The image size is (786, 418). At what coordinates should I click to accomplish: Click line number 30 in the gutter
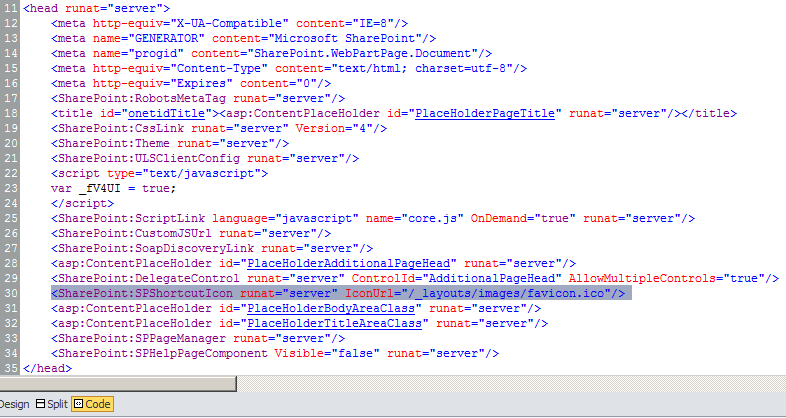coord(11,293)
